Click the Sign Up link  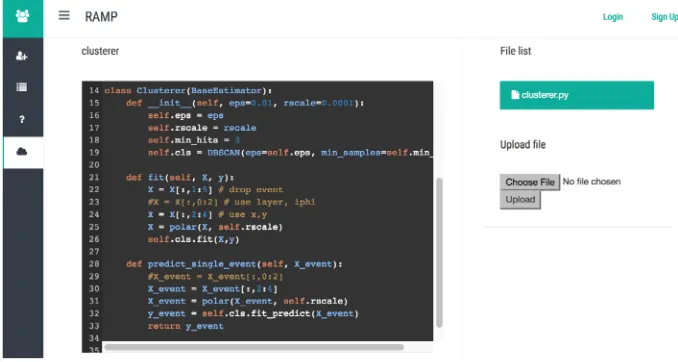click(x=664, y=17)
